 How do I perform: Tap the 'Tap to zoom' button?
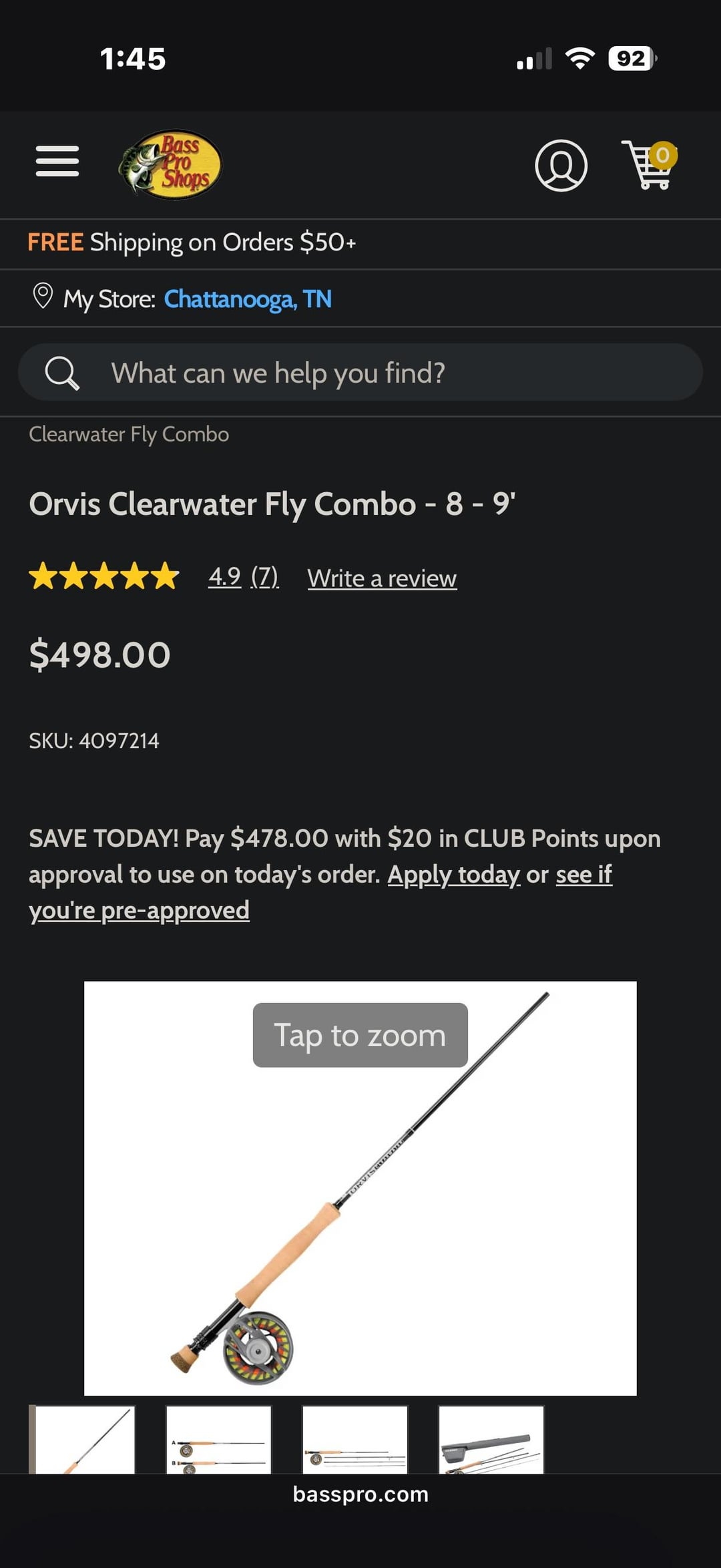[x=360, y=1035]
